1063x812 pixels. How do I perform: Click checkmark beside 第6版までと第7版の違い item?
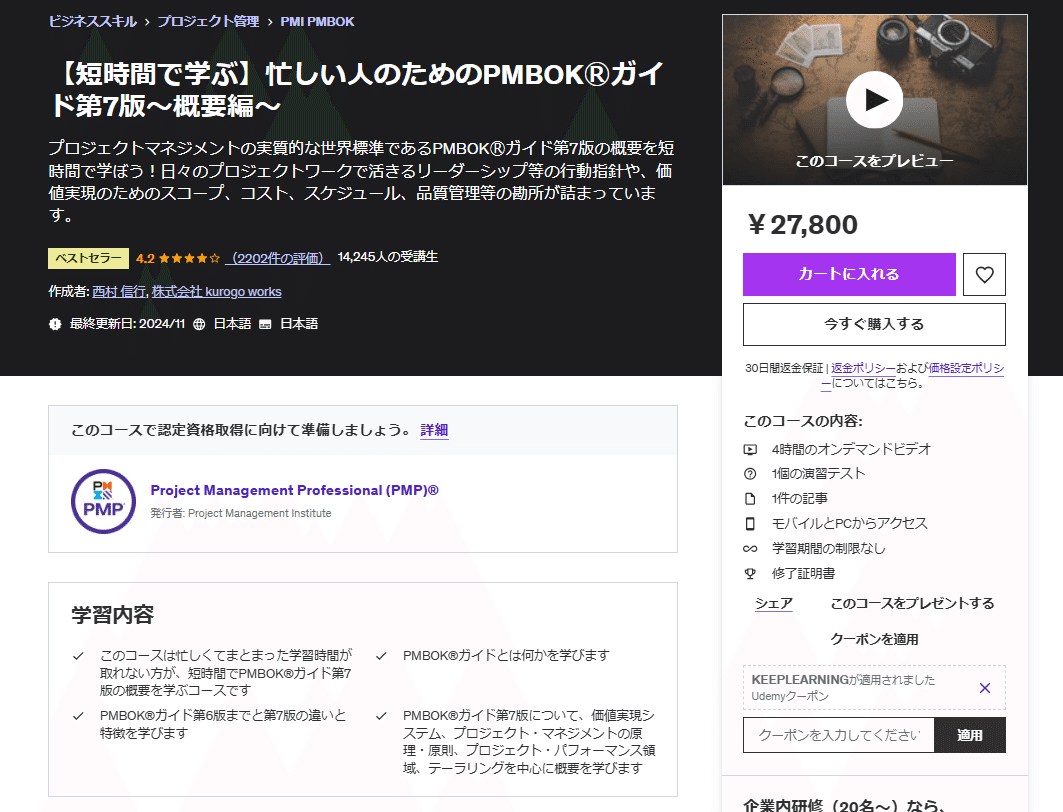click(79, 716)
